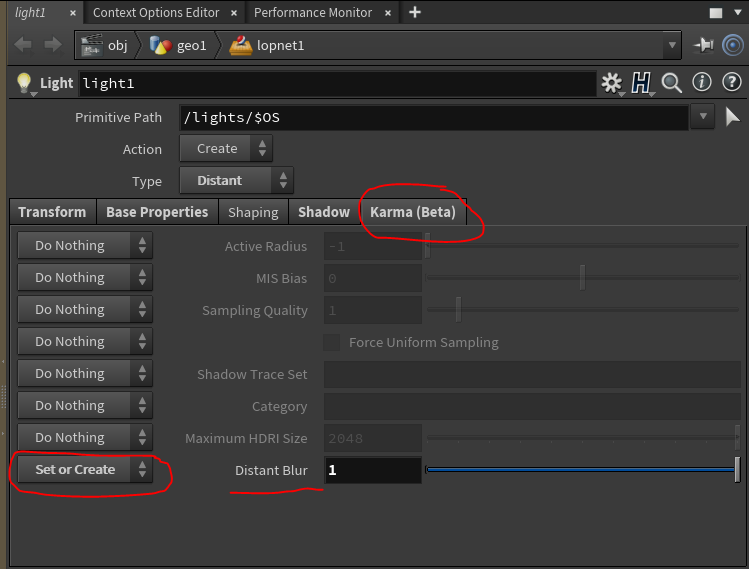Open the Action Create dropdown
The image size is (749, 569).
coord(225,149)
